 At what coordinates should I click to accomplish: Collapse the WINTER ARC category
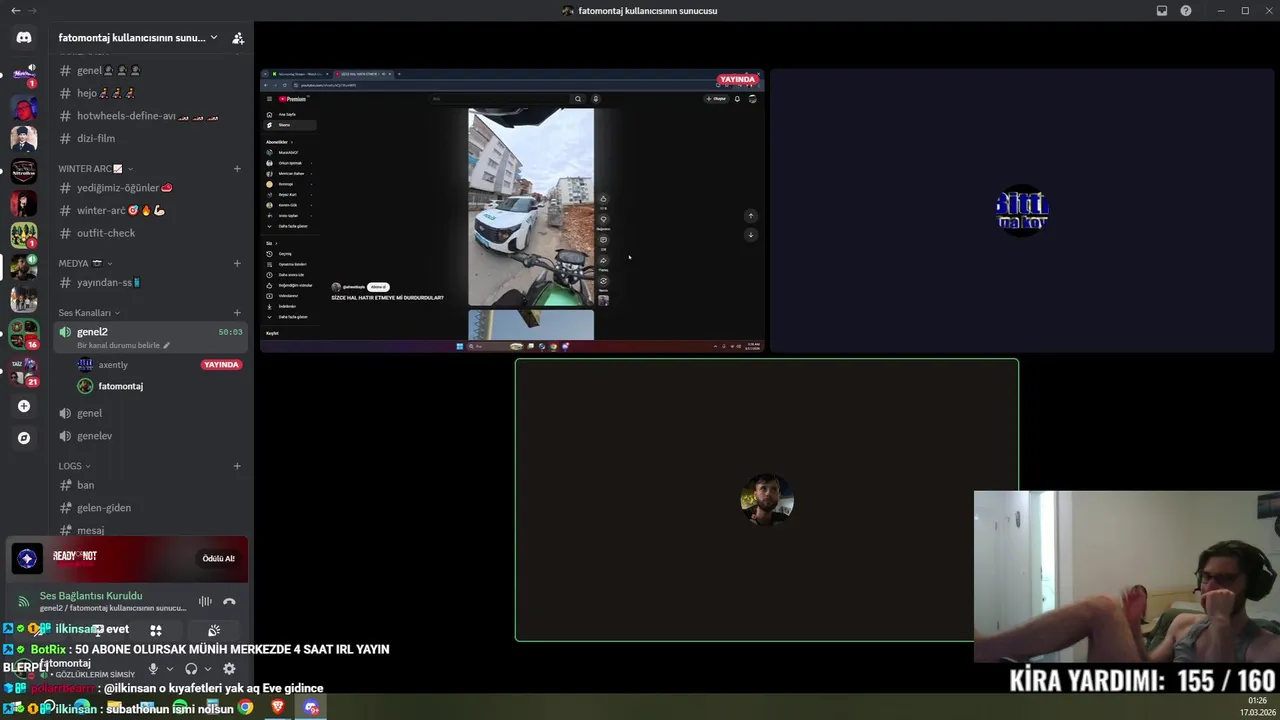click(x=96, y=169)
